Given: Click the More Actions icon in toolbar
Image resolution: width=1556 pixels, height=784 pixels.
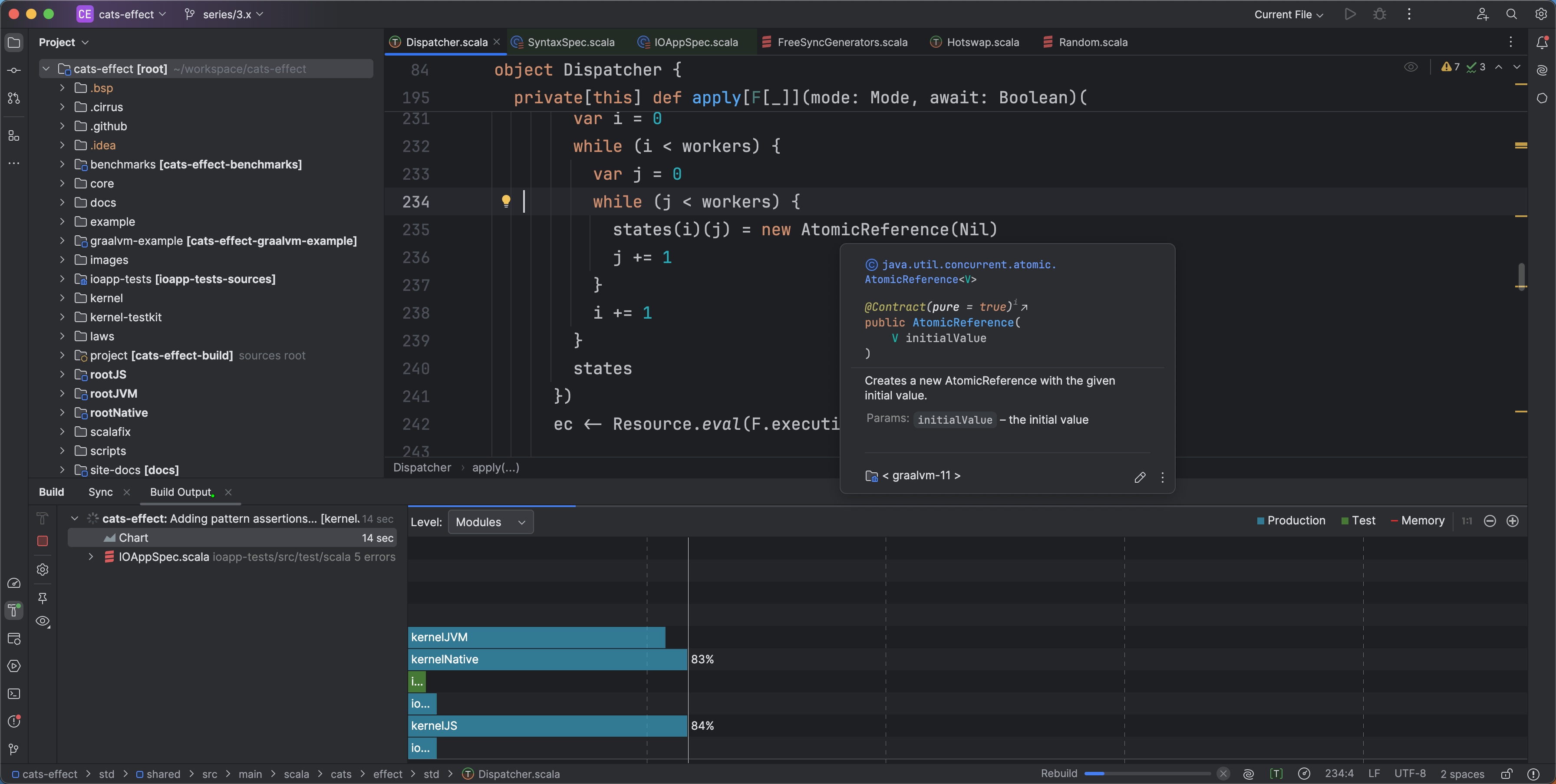Looking at the screenshot, I should 1409,14.
